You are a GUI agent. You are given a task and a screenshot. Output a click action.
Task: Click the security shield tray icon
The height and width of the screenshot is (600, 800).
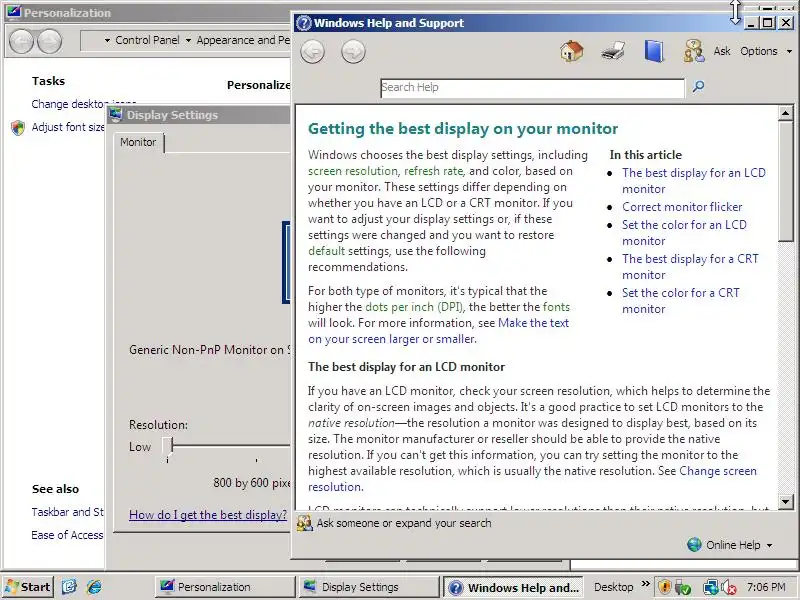(x=664, y=587)
